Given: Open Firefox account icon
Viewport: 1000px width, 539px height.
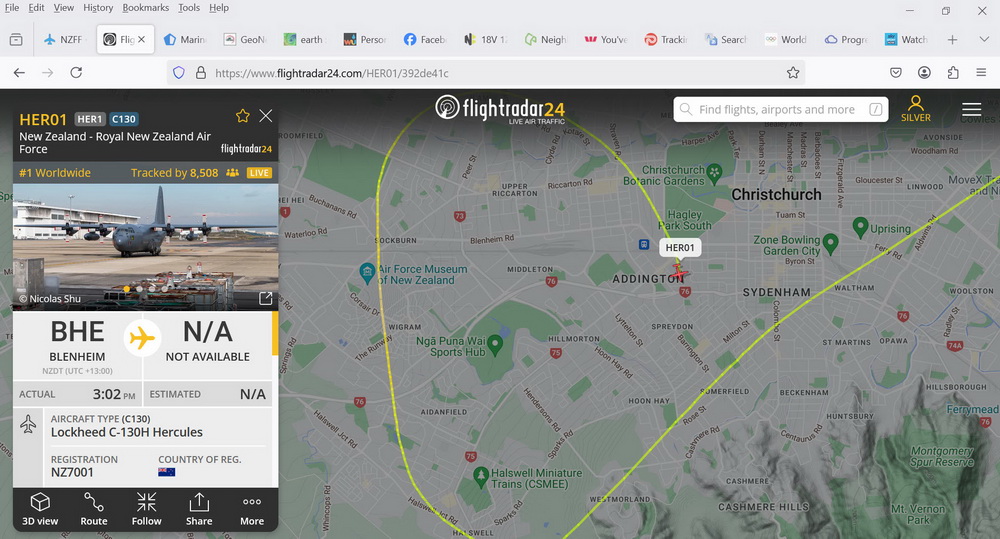Looking at the screenshot, I should click(924, 73).
